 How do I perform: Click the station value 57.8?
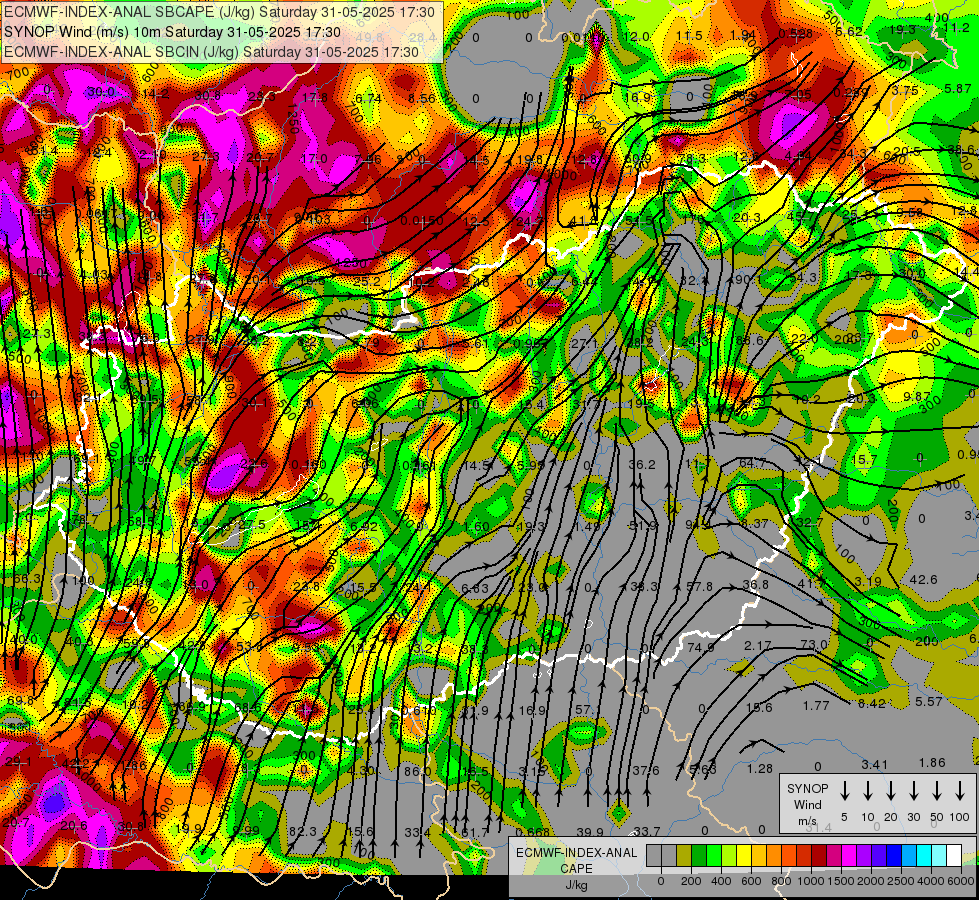(x=699, y=586)
